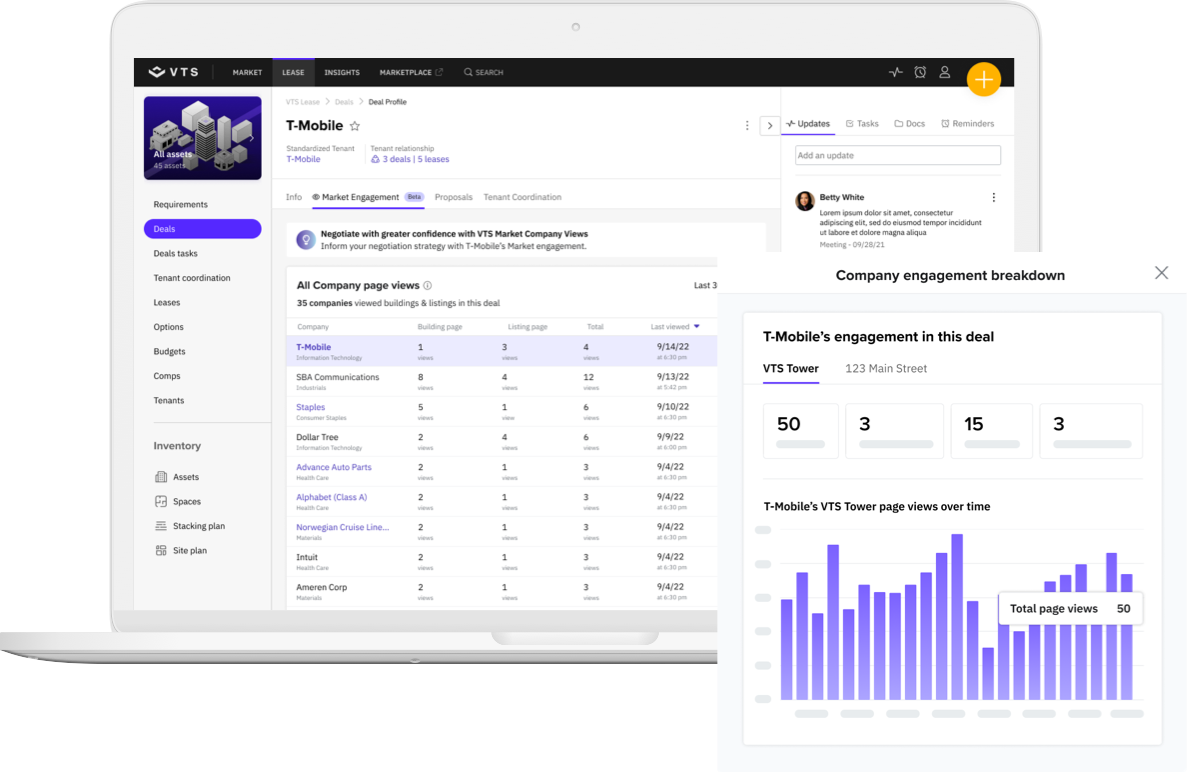
Task: Sort by Last viewed column arrow
Action: point(697,327)
